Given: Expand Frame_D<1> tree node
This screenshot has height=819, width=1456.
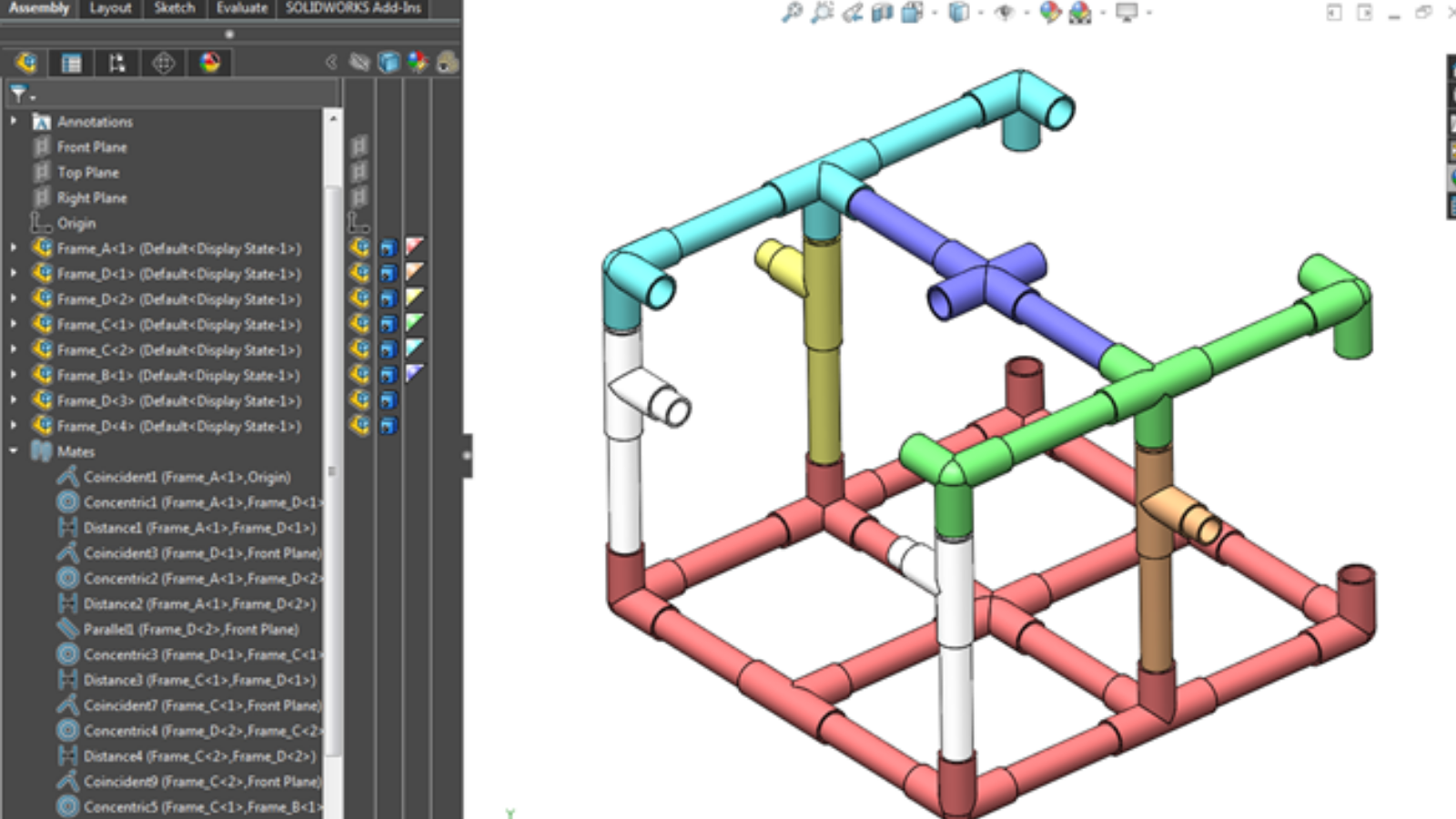Looking at the screenshot, I should [x=14, y=273].
